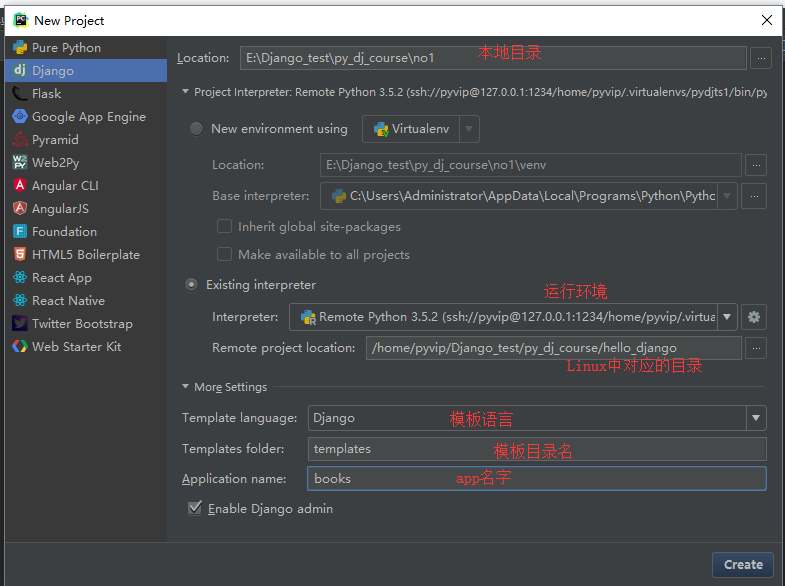Select Flask project type

coord(86,94)
